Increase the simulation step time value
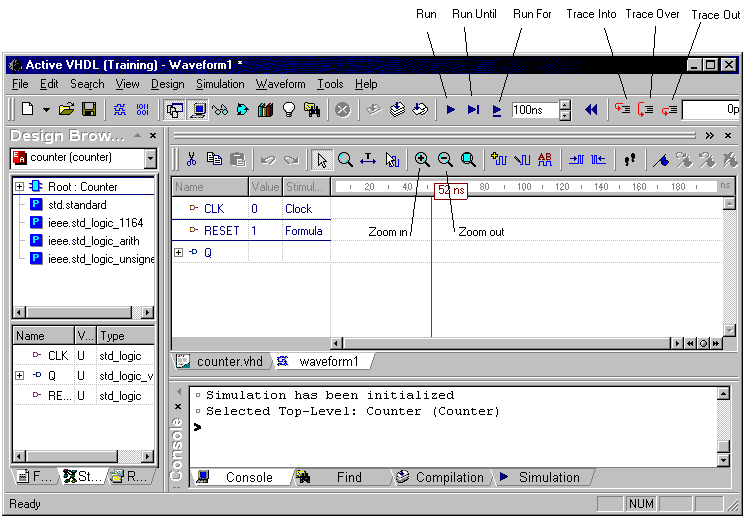This screenshot has height=517, width=744. click(565, 105)
